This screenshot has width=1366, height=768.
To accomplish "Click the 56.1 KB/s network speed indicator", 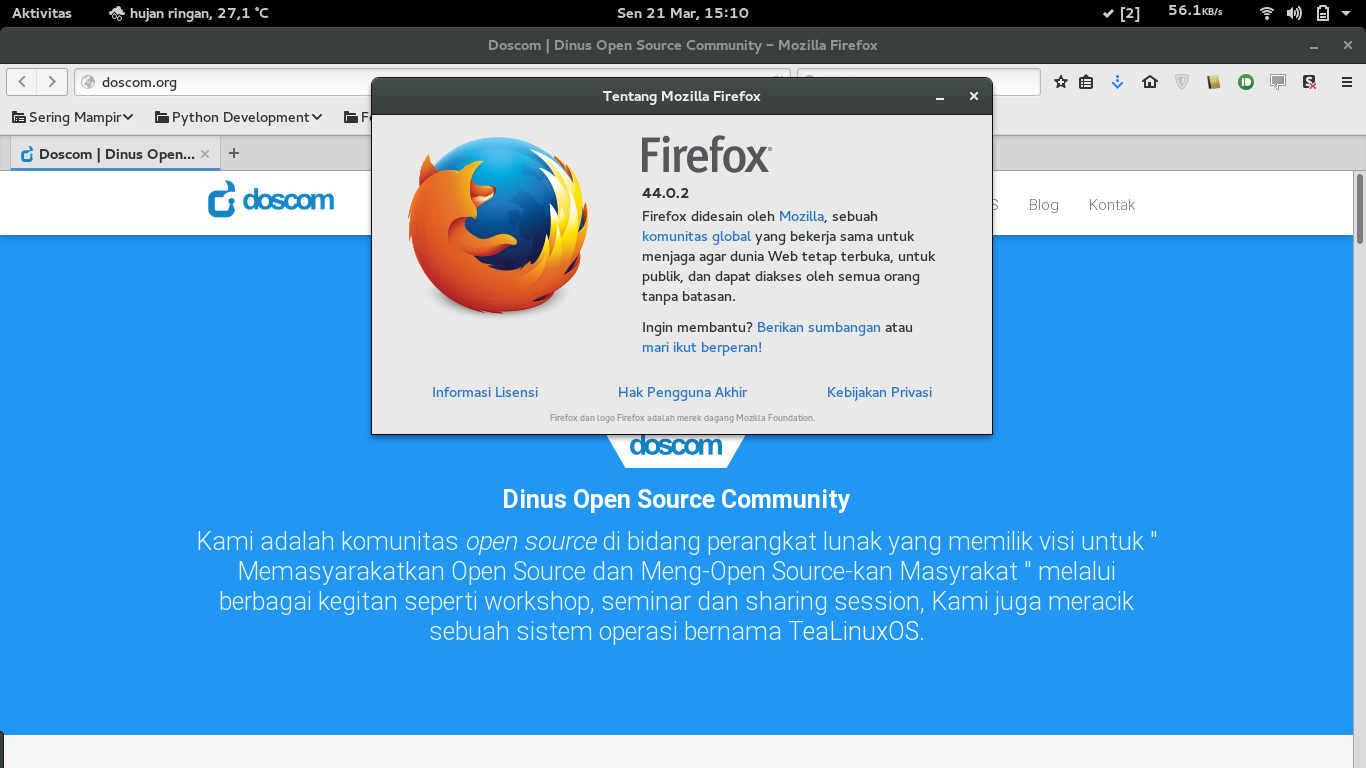I will tap(1195, 11).
